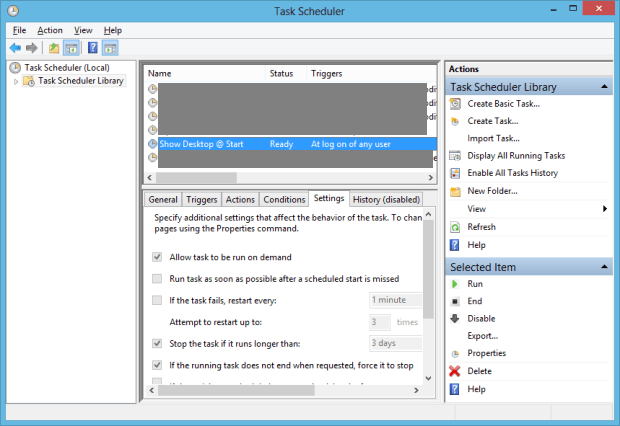Image resolution: width=620 pixels, height=426 pixels.
Task: Click the Create Basic Task icon
Action: point(455,104)
